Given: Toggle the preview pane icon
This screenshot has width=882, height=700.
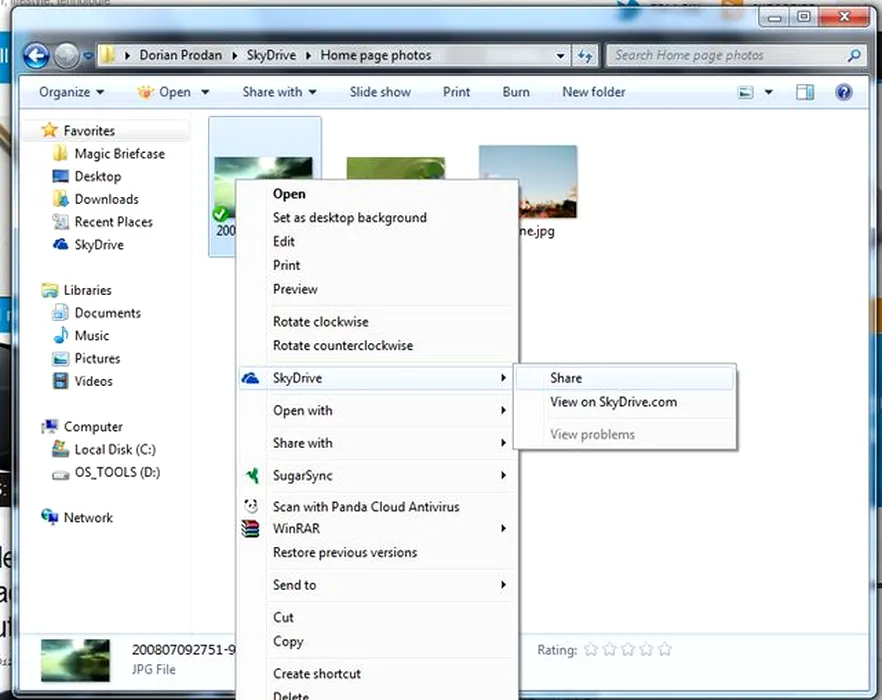Looking at the screenshot, I should pyautogui.click(x=805, y=92).
